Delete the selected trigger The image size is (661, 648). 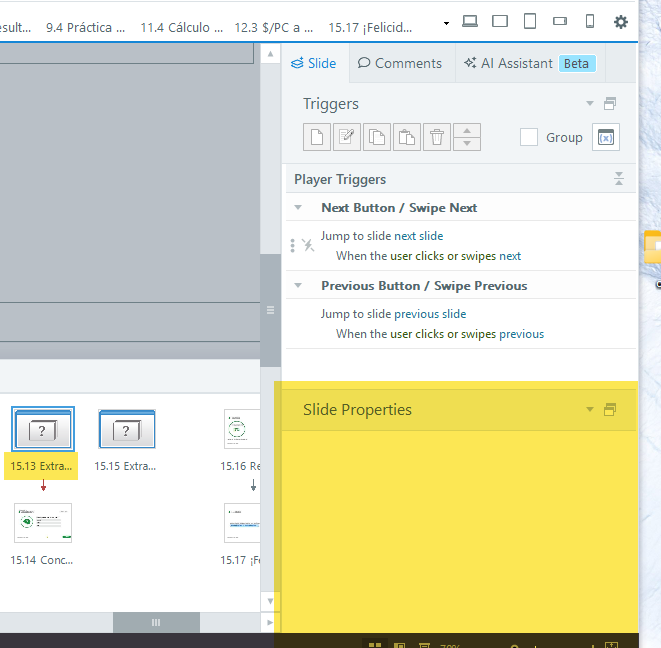point(437,137)
